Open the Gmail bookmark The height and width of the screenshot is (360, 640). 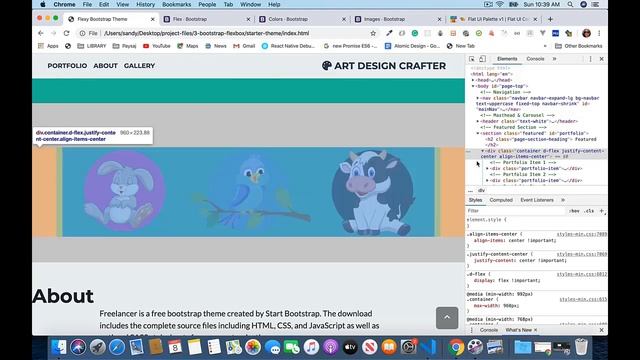coord(244,46)
